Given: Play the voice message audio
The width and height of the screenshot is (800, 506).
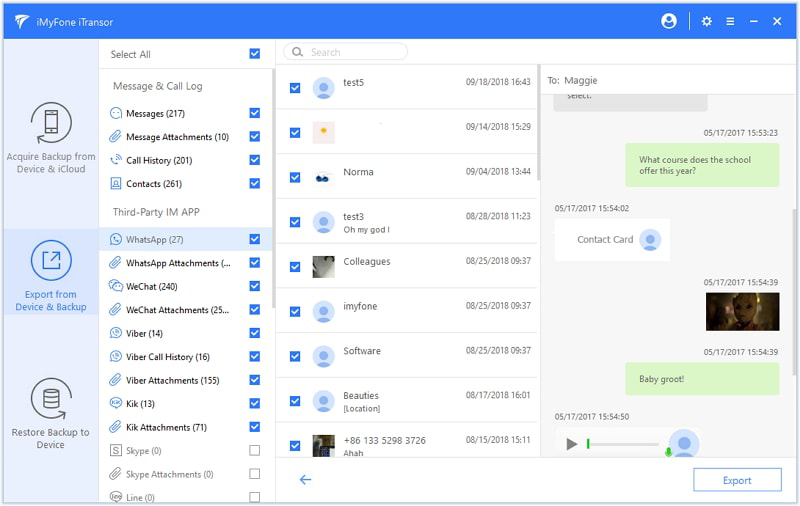Looking at the screenshot, I should click(572, 444).
